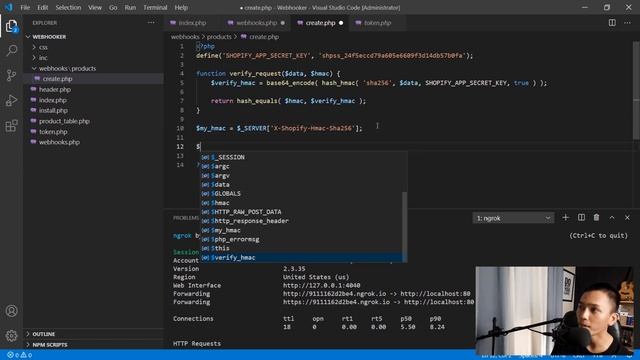Open index.php from the explorer

tap(94, 100)
